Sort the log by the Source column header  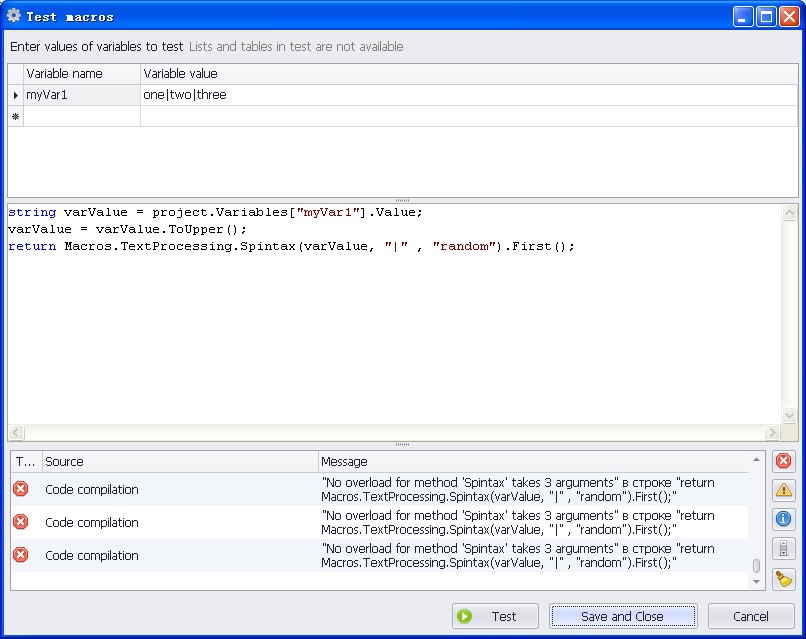(180, 462)
